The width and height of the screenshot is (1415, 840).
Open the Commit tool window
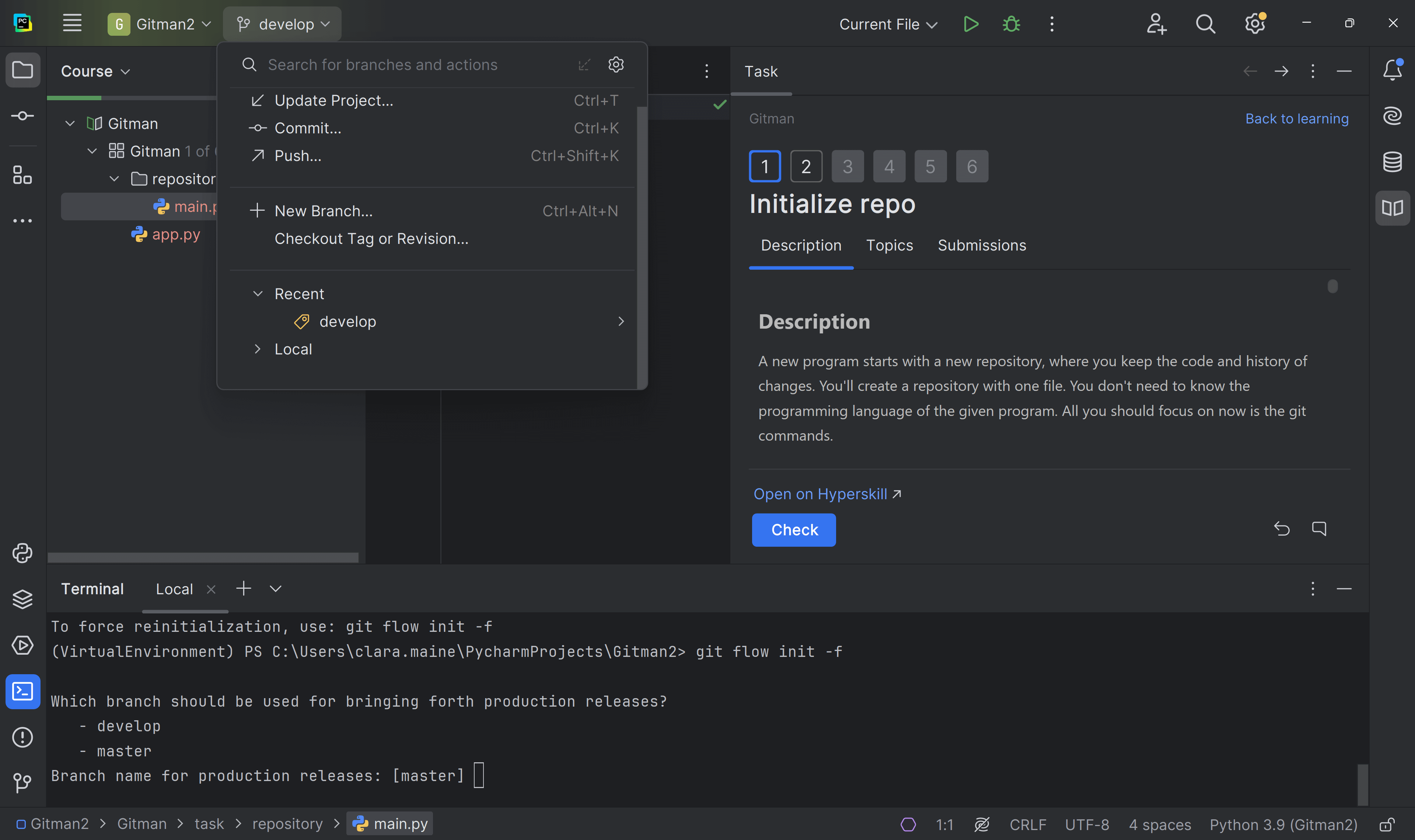pos(22,115)
